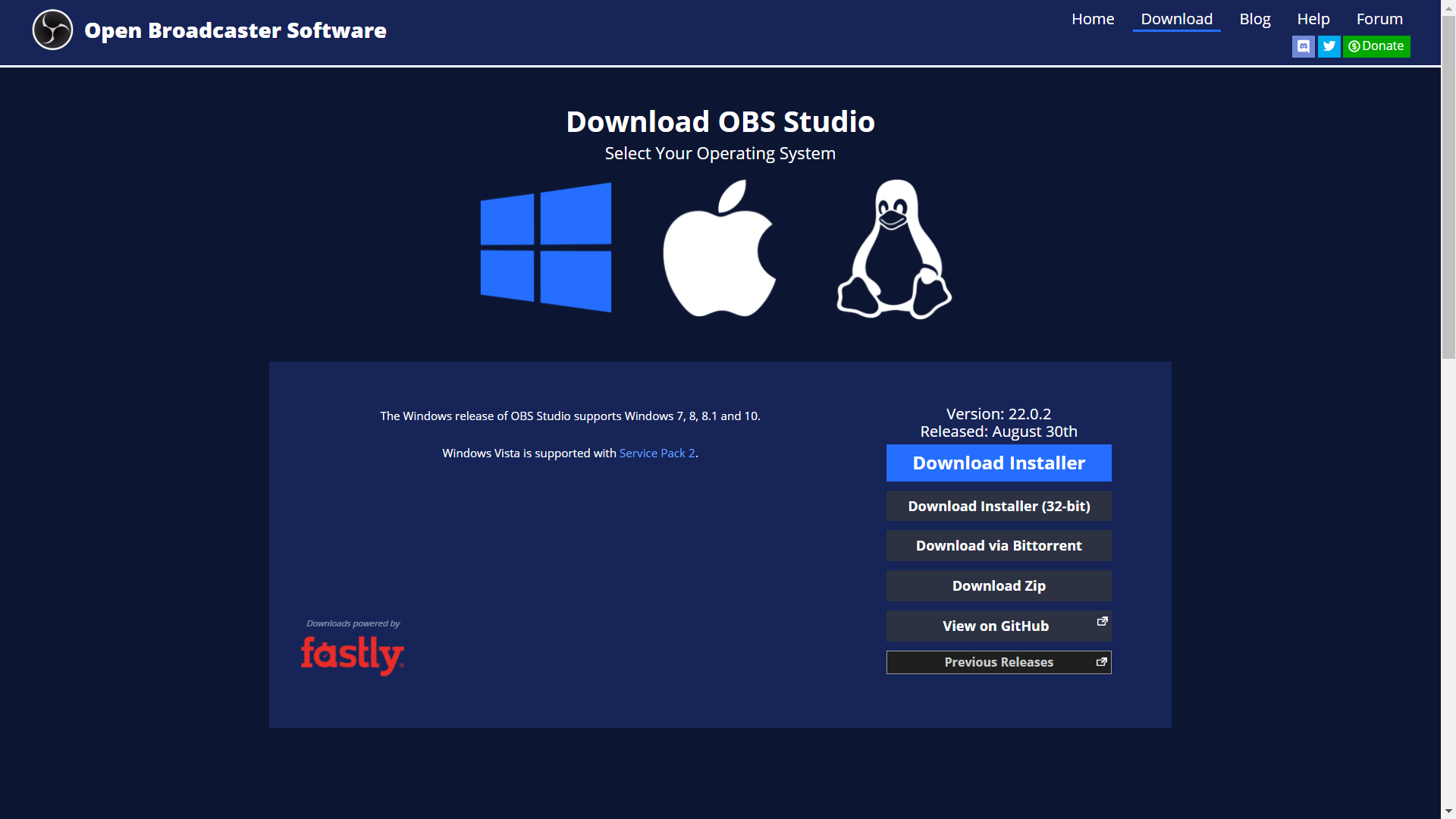Go to the Home menu item
1456x819 pixels.
1093,19
